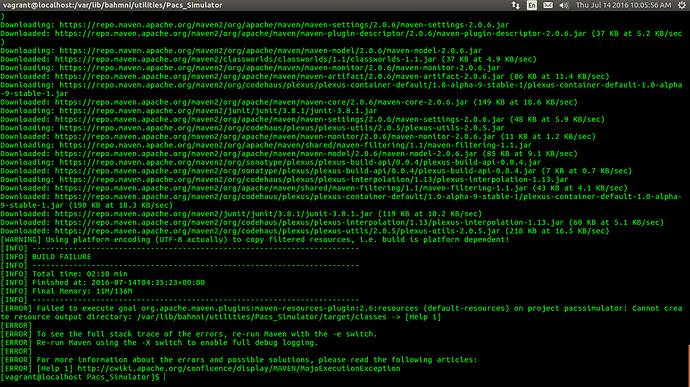The image size is (690, 387).
Task: Click the maven-plugin-descriptor-2.0.6.jar Downloaded line
Action: click(341, 38)
